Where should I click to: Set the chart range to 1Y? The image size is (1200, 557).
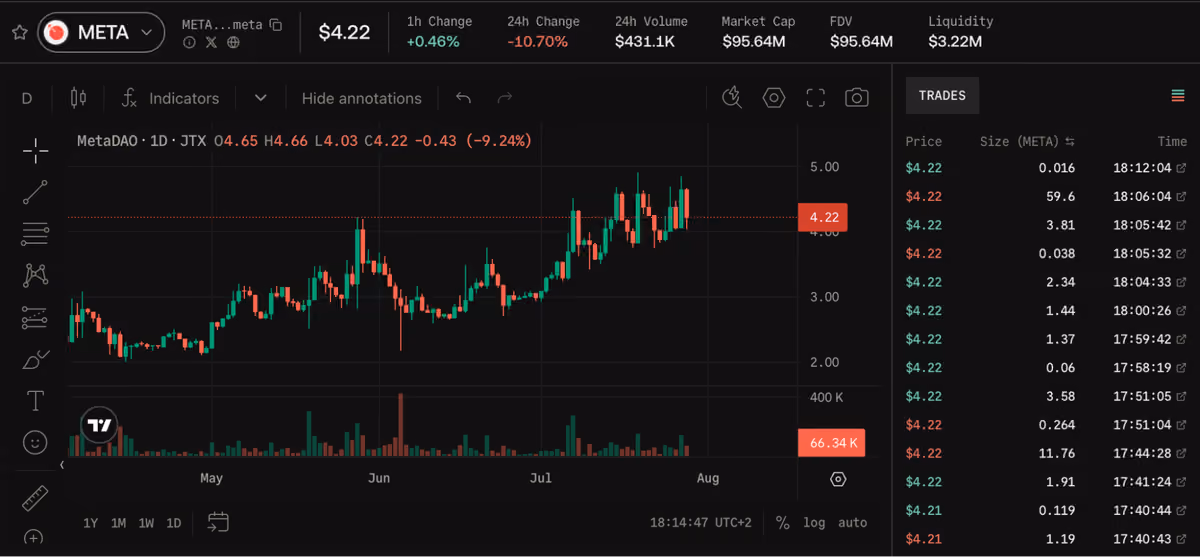[91, 523]
